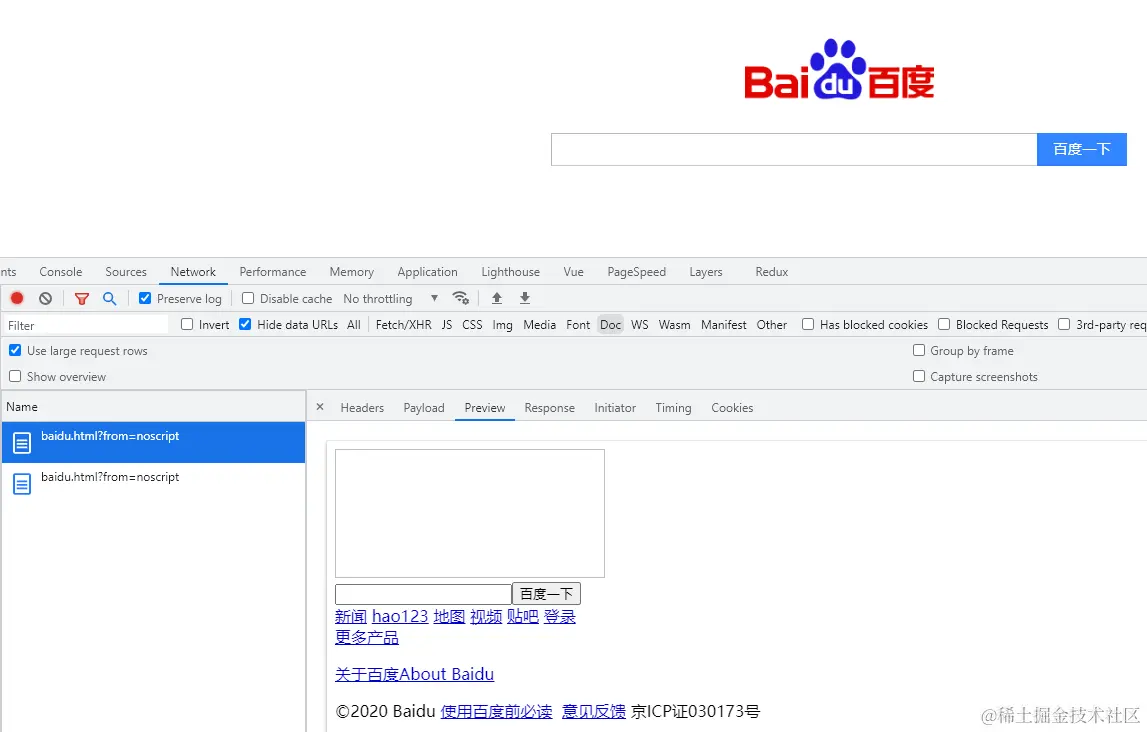Viewport: 1147px width, 732px height.
Task: Filter requests by Other
Action: pos(772,324)
